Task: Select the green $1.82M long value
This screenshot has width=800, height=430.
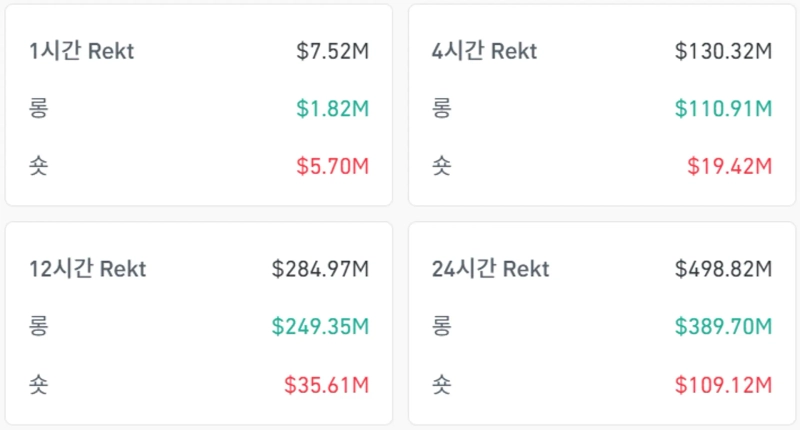Action: tap(333, 108)
